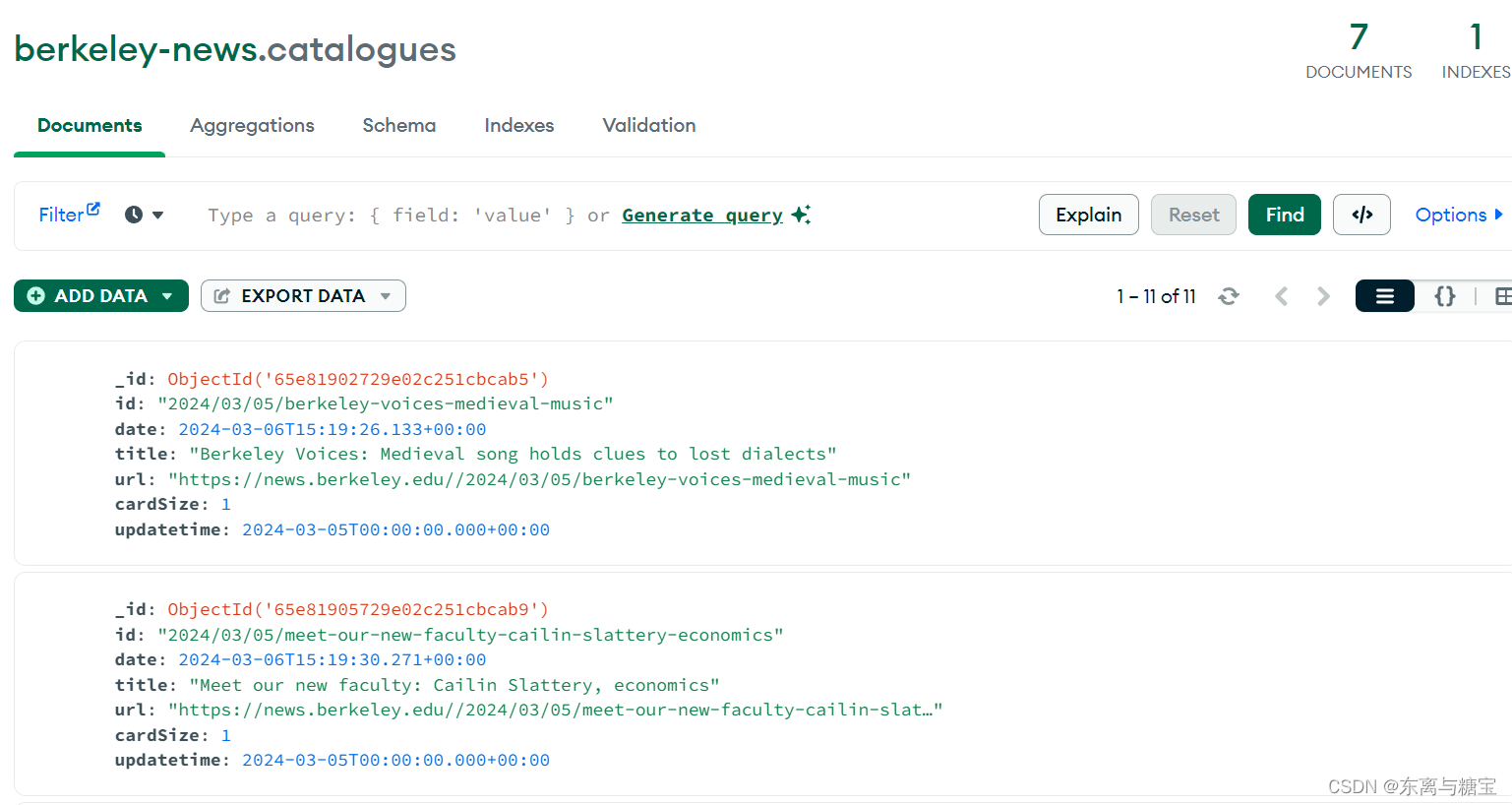The image size is (1512, 805).
Task: Click the Reset button
Action: (x=1193, y=215)
